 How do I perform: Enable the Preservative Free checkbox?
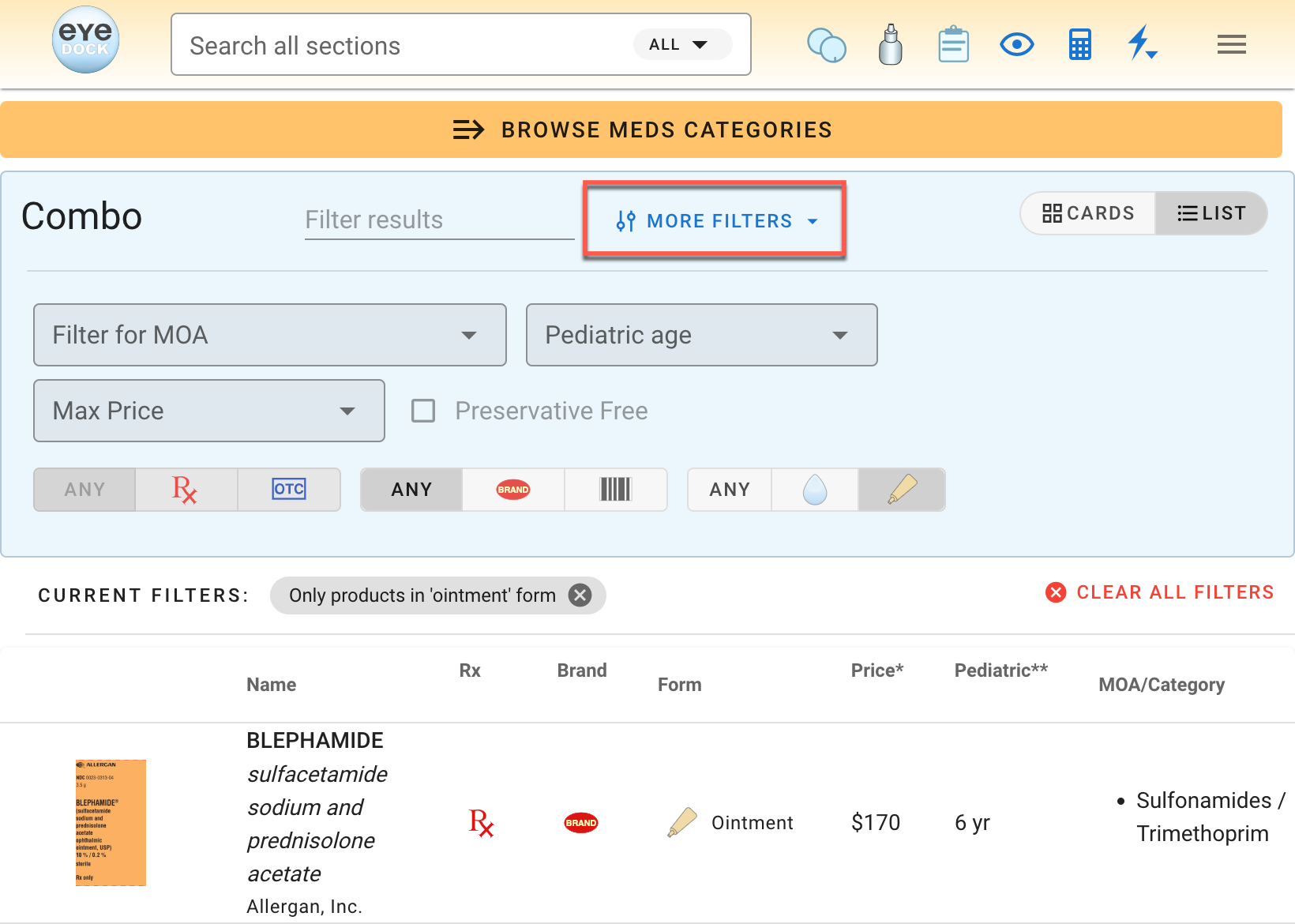coord(423,411)
